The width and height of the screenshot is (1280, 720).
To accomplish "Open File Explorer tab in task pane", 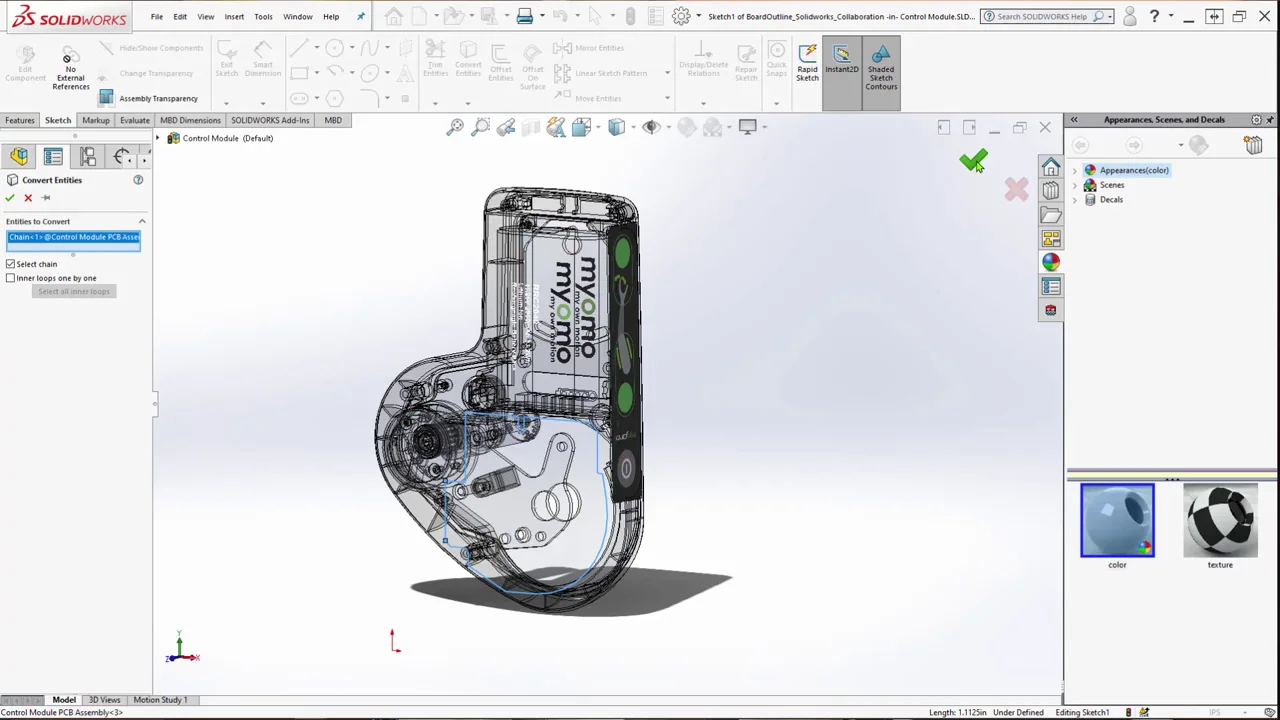I will [x=1051, y=215].
